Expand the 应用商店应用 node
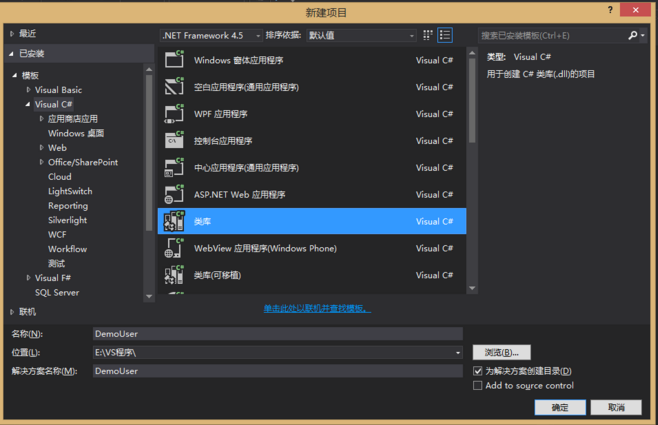Screen dimensions: 658x425 [42, 119]
